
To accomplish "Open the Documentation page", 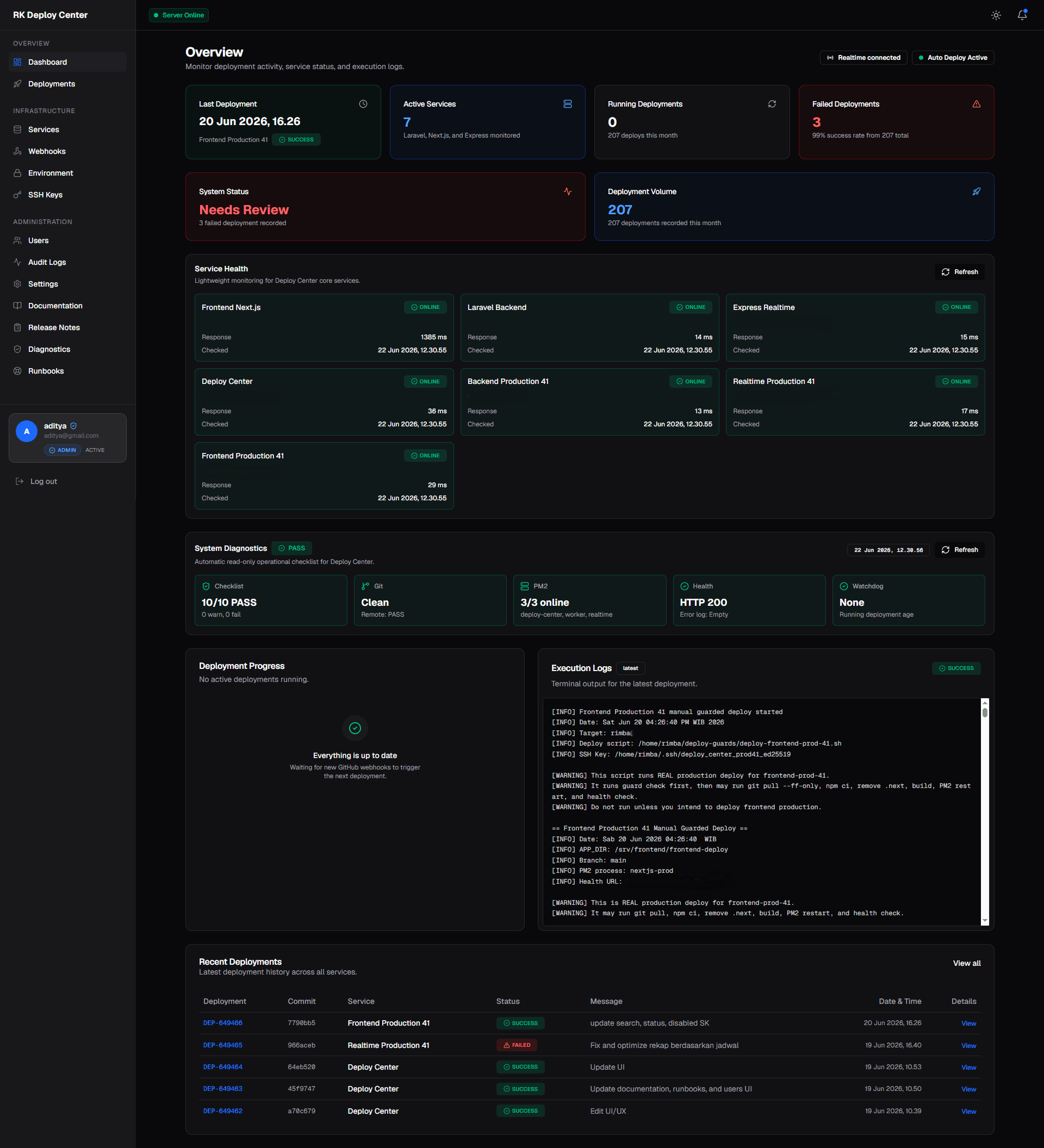I will (67, 306).
